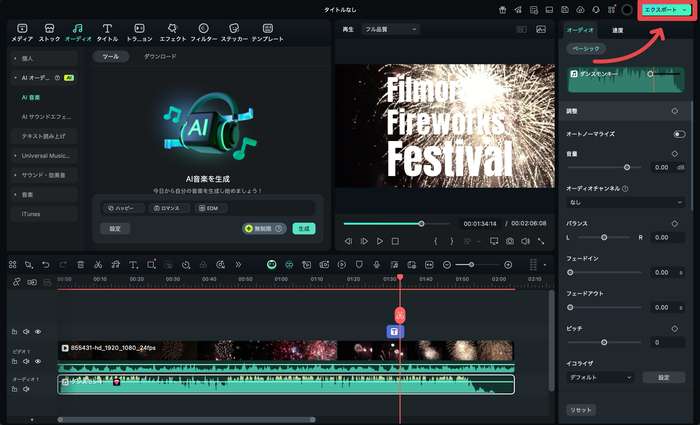Click the オーディオチャンネル info icon
Image resolution: width=700 pixels, height=425 pixels.
click(625, 189)
